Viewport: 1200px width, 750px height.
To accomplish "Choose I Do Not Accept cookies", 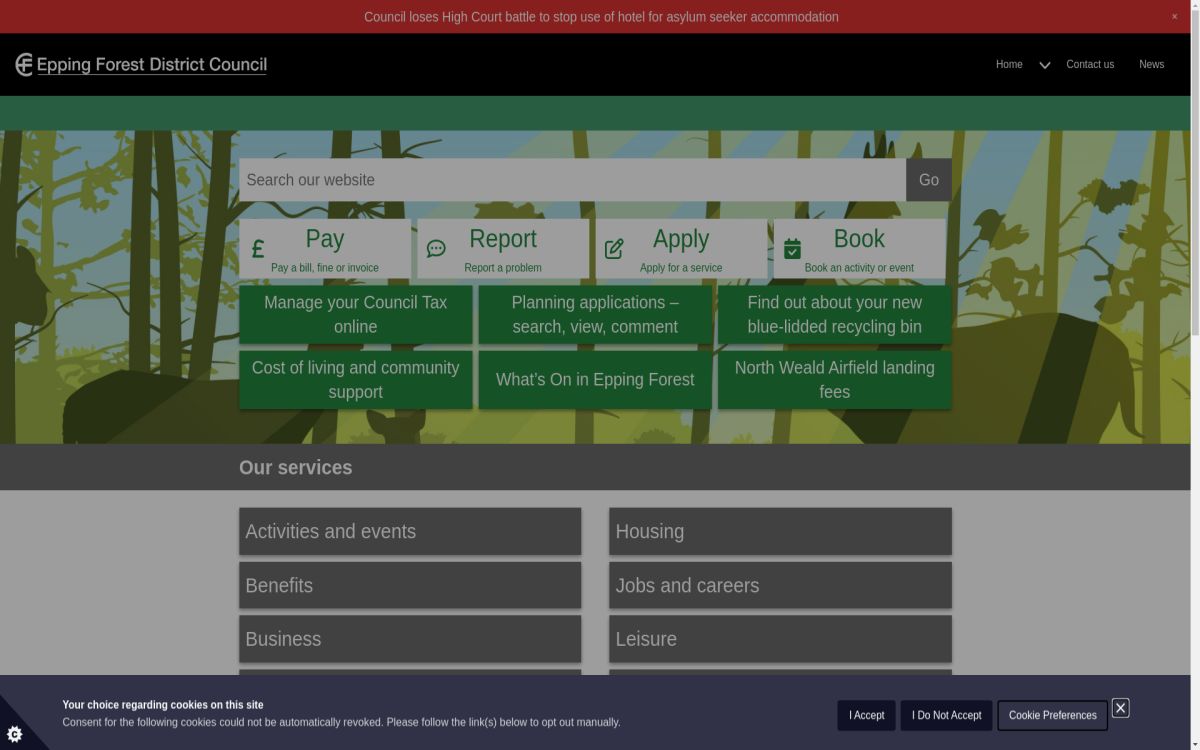I will (x=946, y=715).
